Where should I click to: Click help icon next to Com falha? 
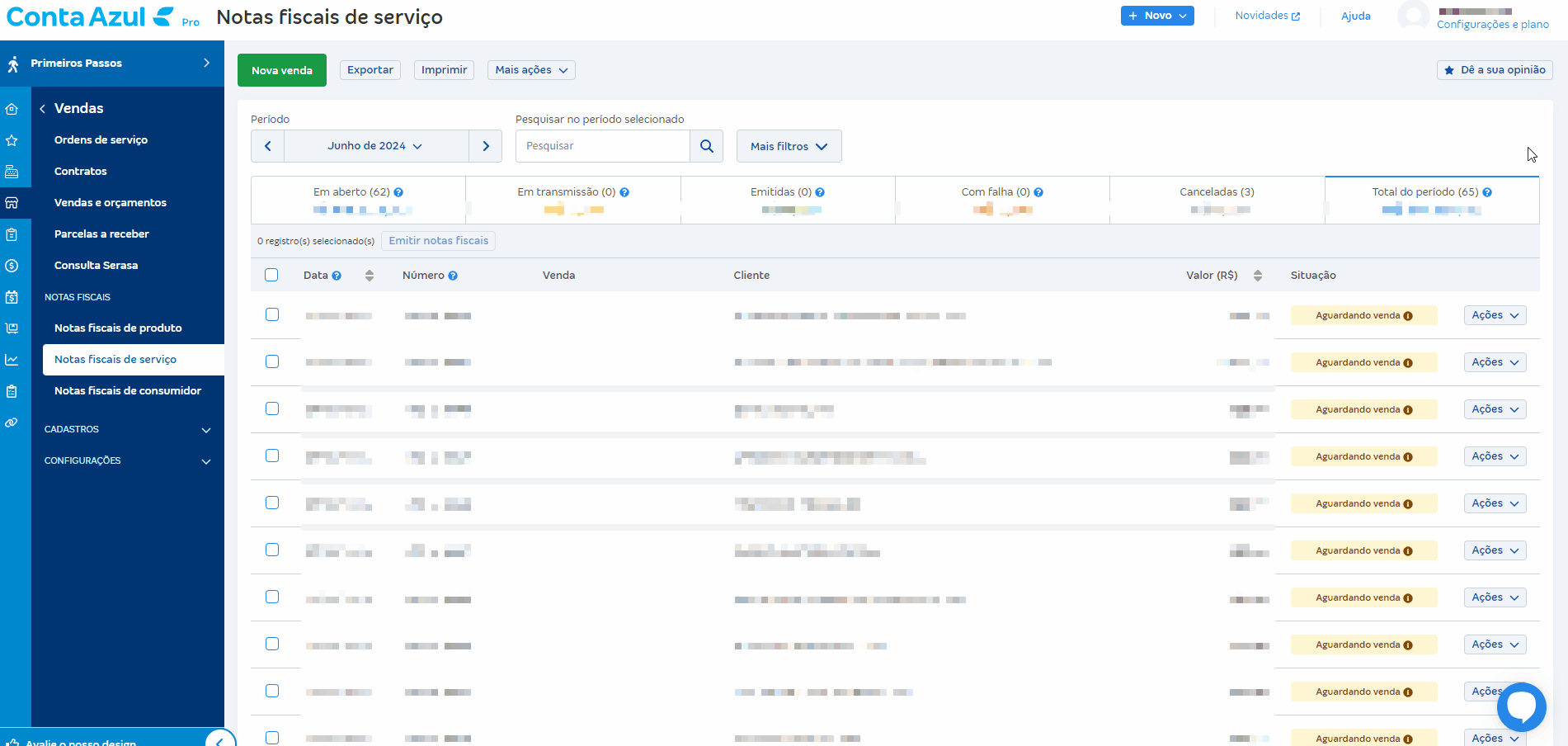coord(1038,192)
